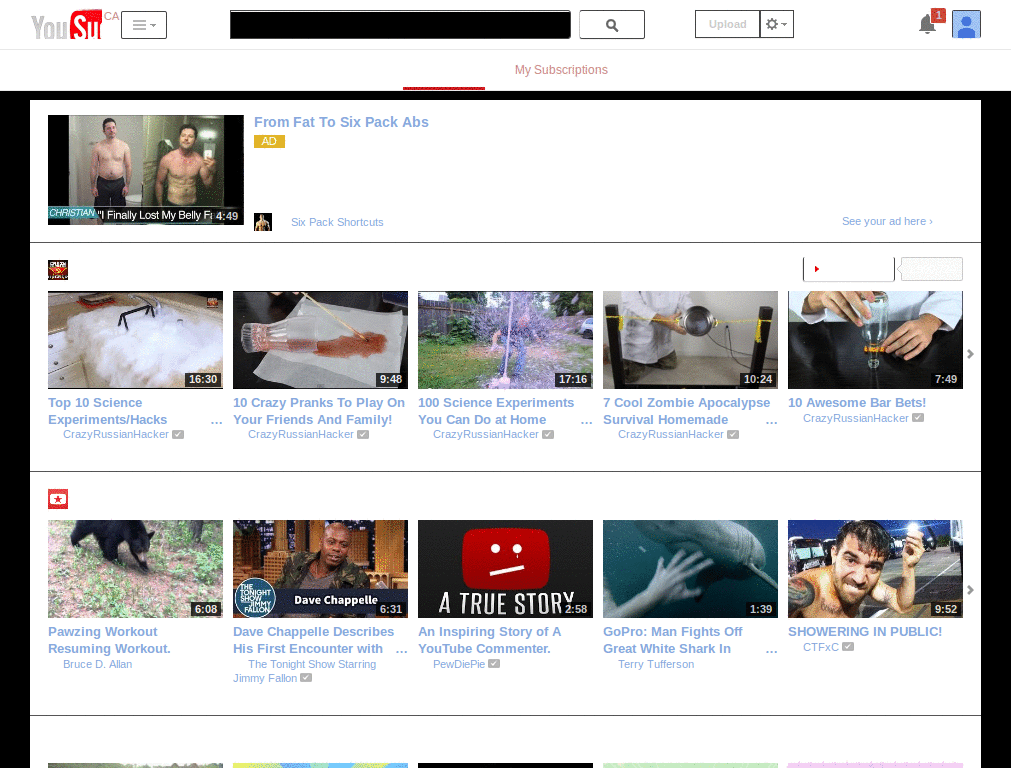Open Pawzing Workout Resuming Workout title
This screenshot has width=1024, height=768.
pos(109,640)
